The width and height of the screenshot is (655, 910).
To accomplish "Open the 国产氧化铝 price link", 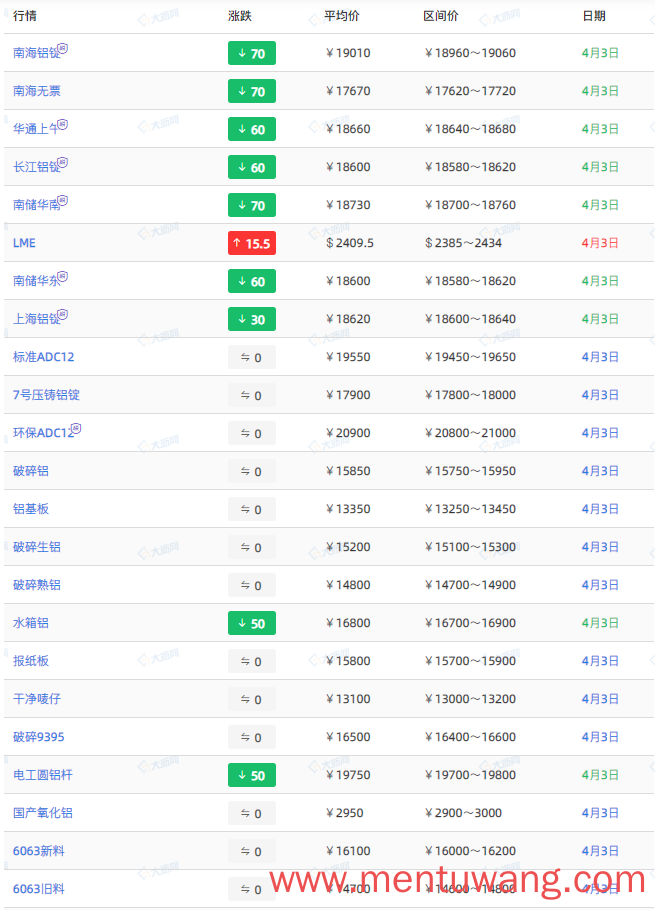I will pos(43,813).
